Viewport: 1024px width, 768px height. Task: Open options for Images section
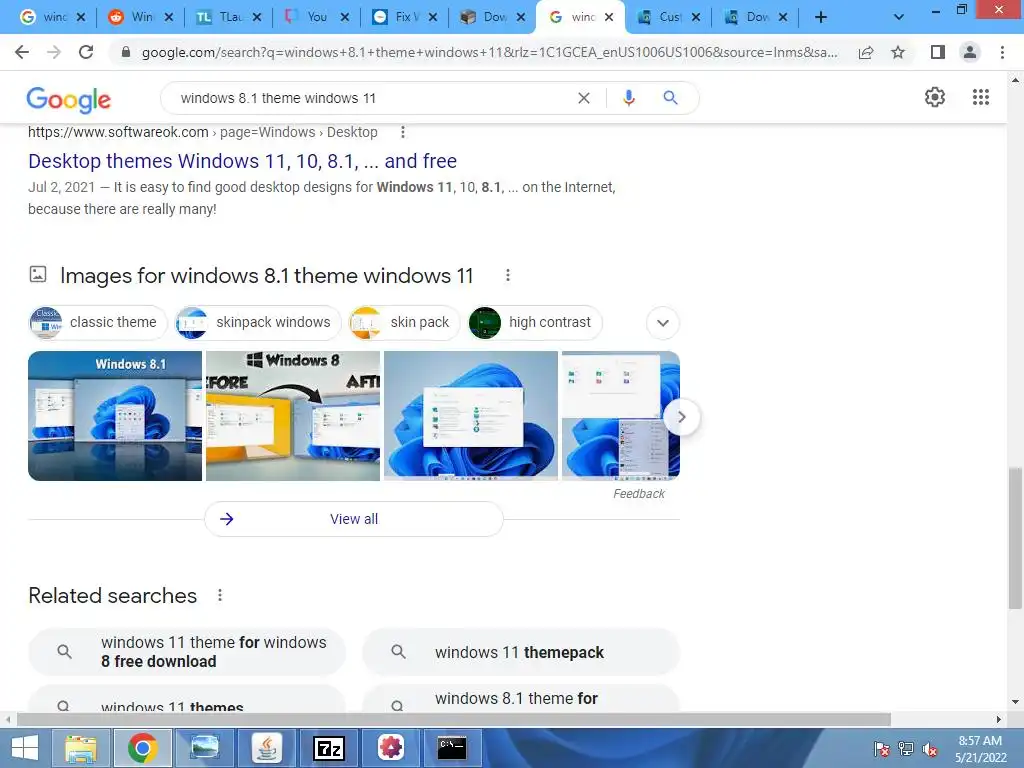point(507,276)
